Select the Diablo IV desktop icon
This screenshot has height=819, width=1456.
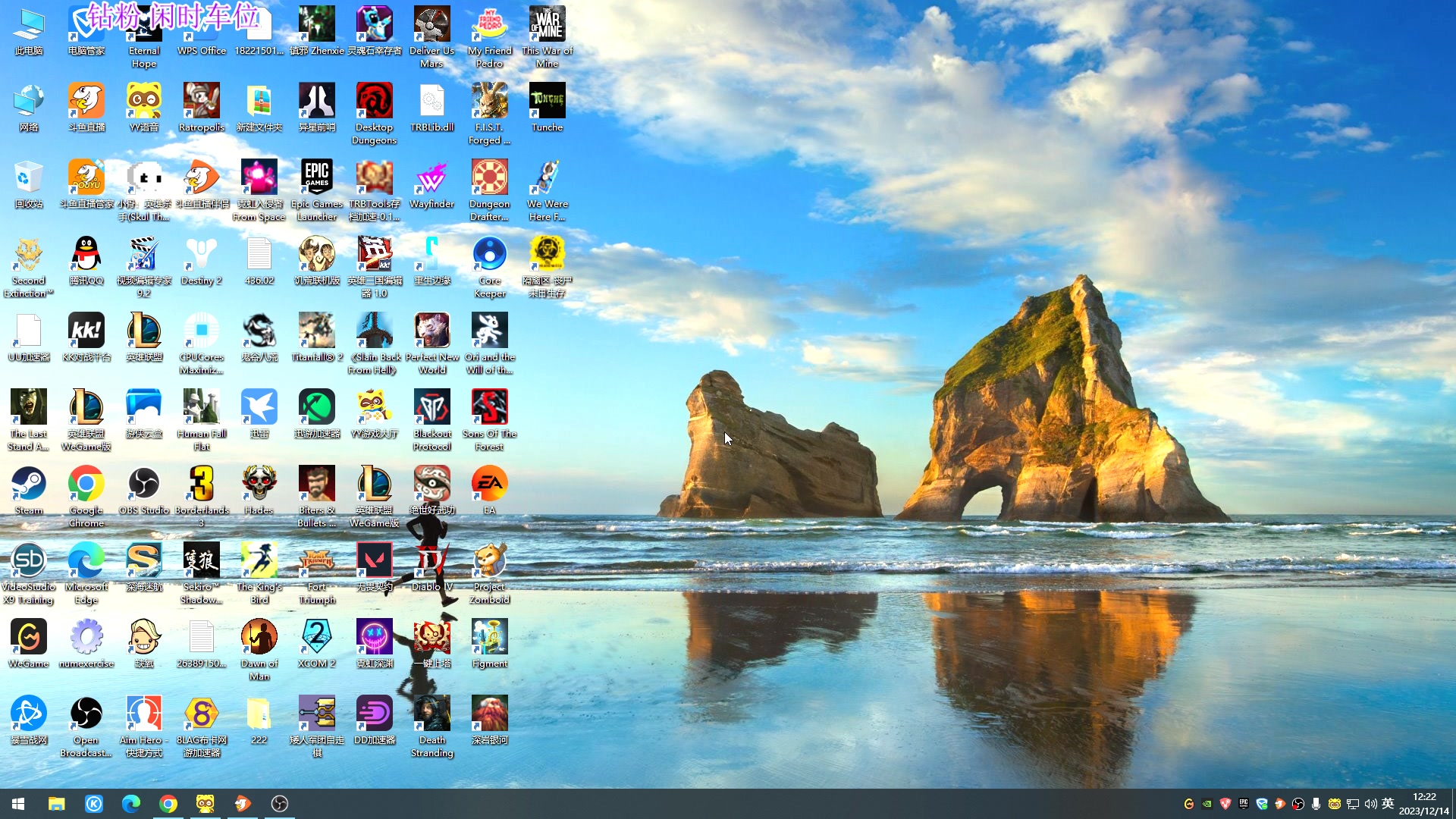coord(432,567)
